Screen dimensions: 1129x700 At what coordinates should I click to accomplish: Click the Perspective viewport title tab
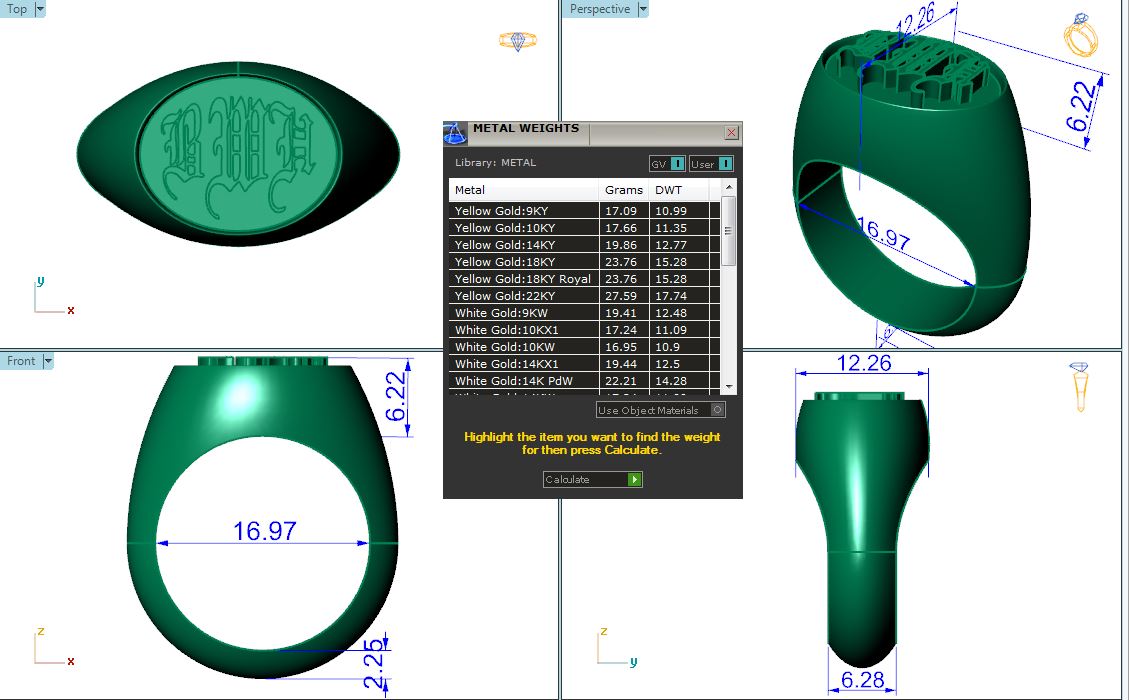(600, 9)
